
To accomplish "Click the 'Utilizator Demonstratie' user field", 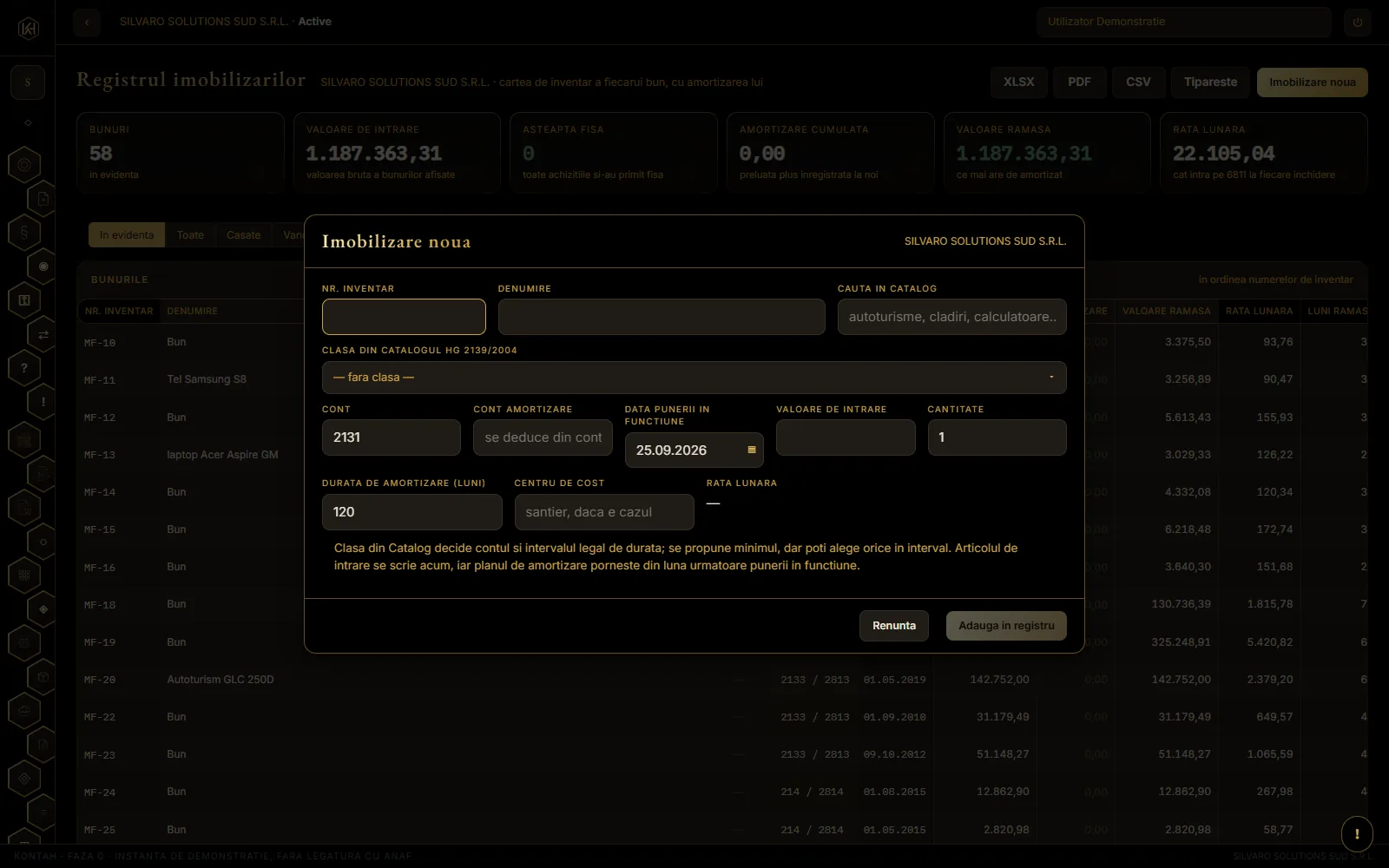I will click(x=1184, y=22).
